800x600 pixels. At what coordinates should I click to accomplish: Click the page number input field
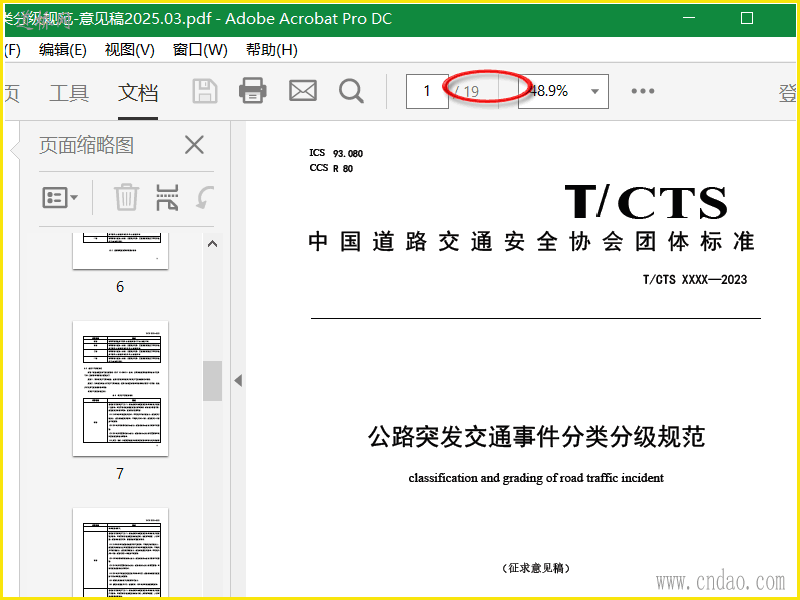click(x=427, y=91)
